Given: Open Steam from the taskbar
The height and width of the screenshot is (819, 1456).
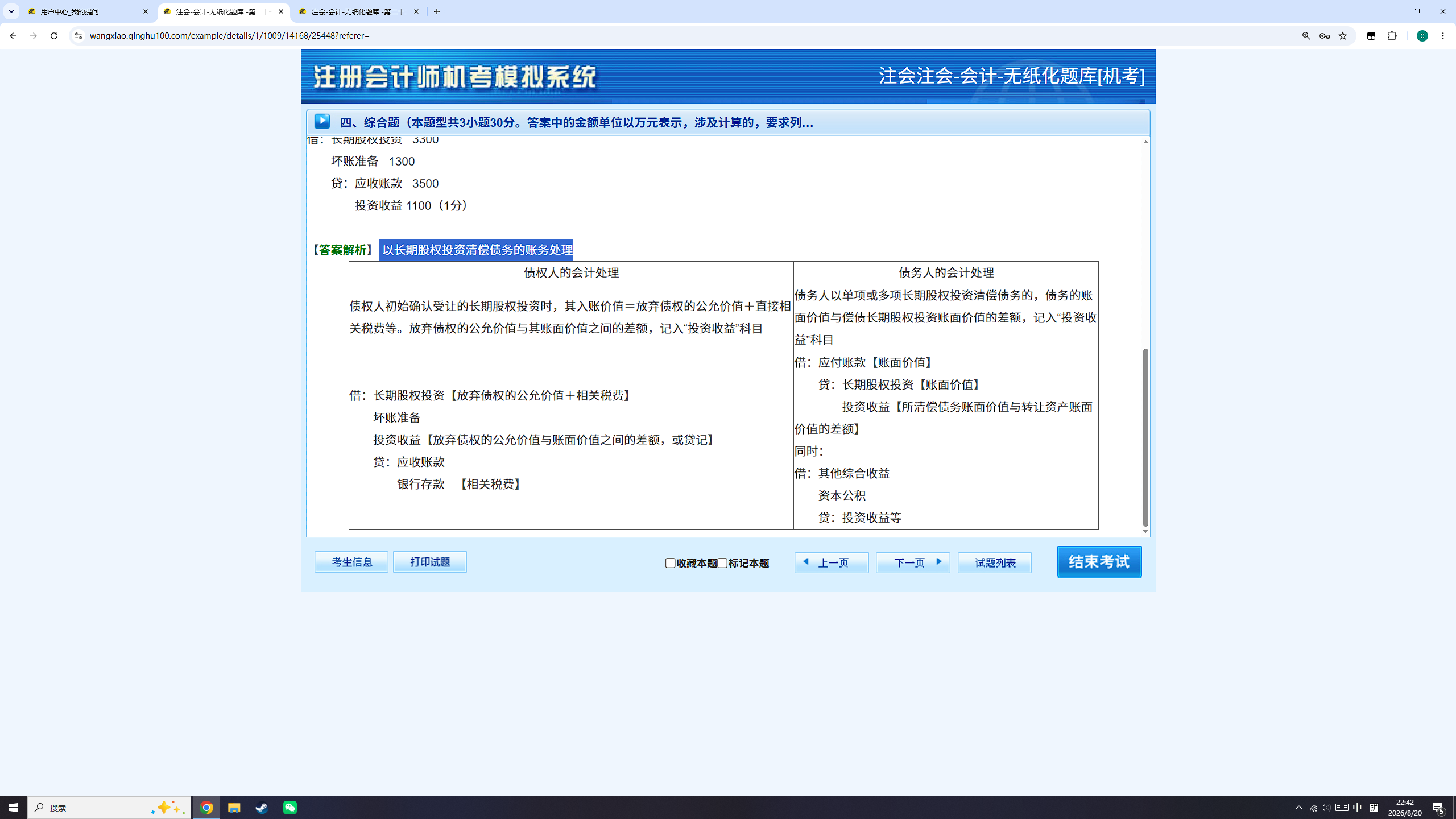Looking at the screenshot, I should 262,808.
